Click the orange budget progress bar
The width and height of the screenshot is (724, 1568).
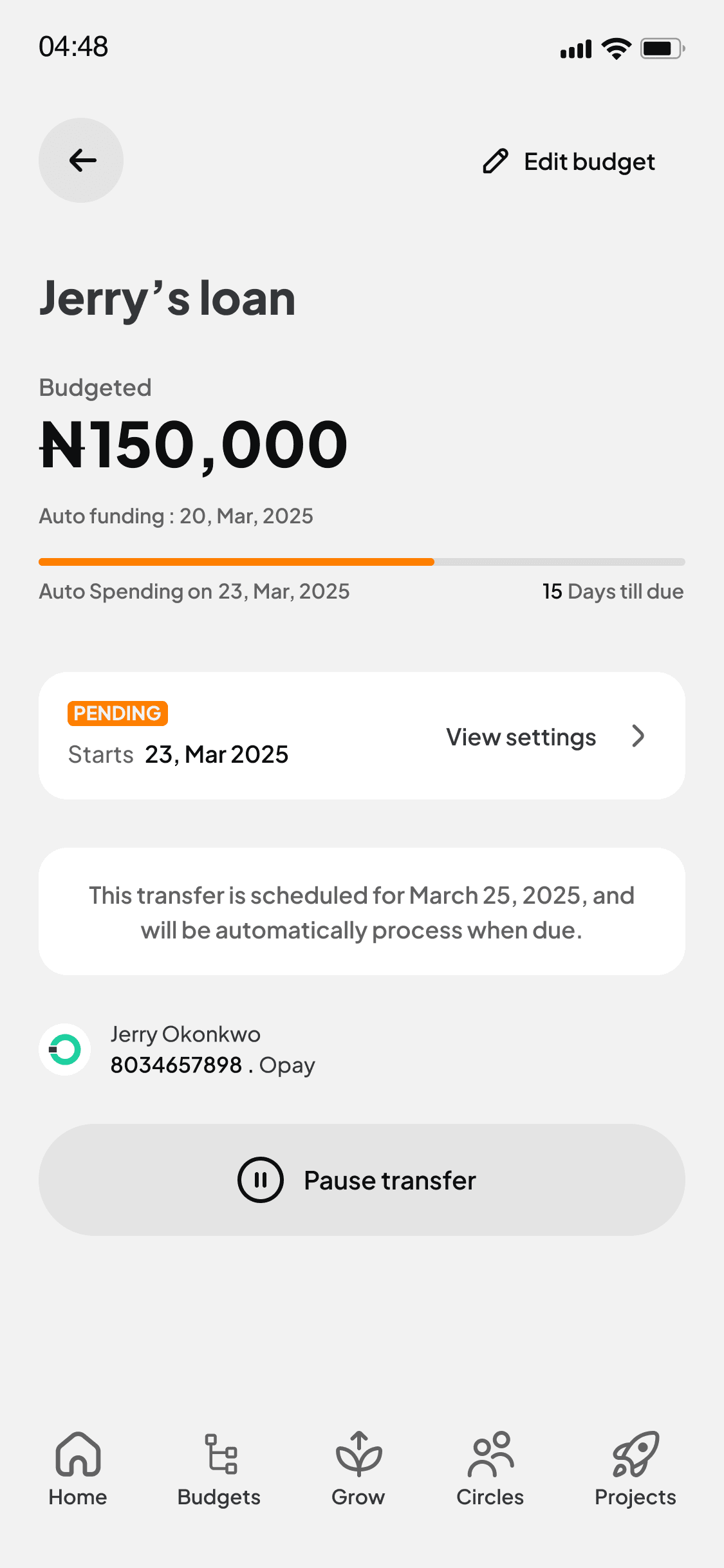point(236,562)
